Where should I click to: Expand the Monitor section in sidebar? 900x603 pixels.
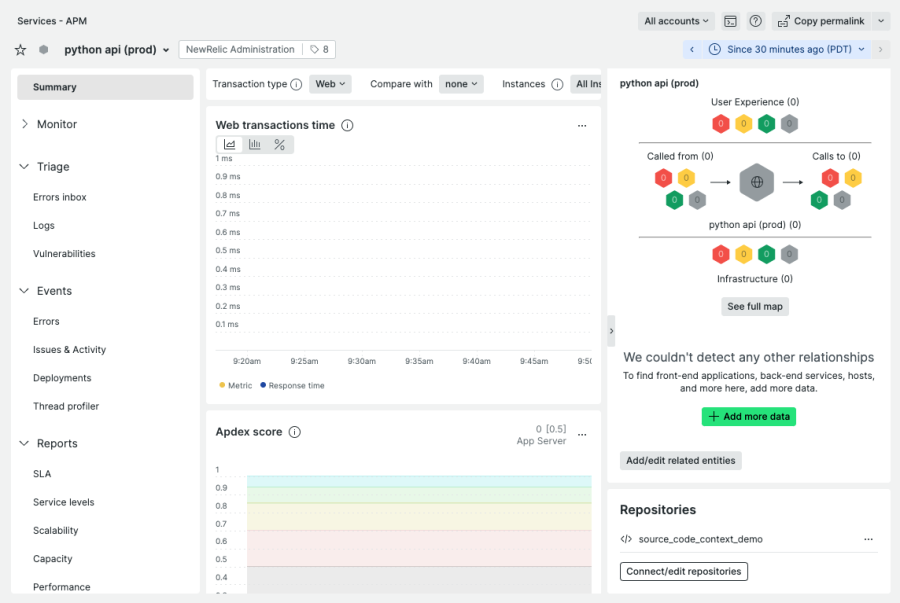pos(56,124)
